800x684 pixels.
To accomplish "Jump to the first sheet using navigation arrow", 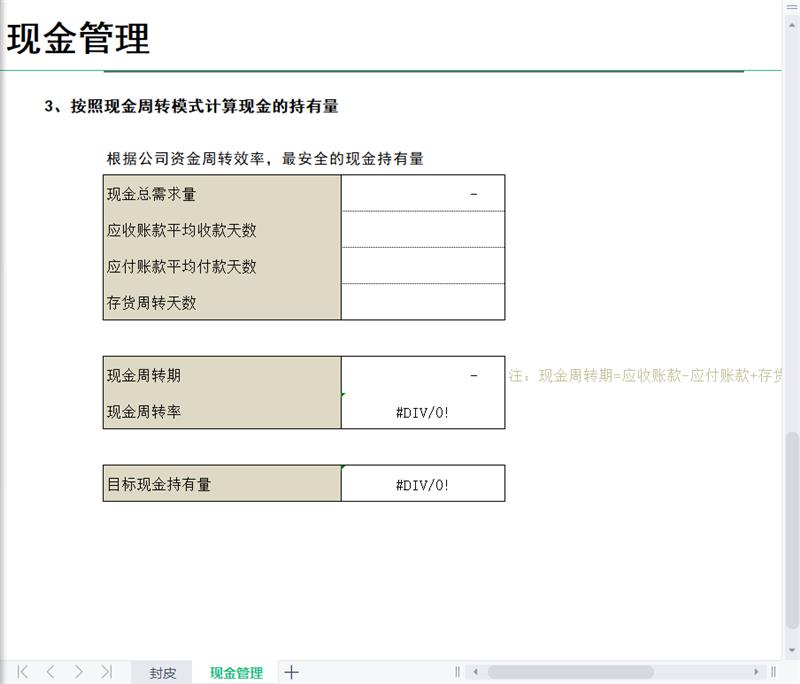I will pos(22,672).
